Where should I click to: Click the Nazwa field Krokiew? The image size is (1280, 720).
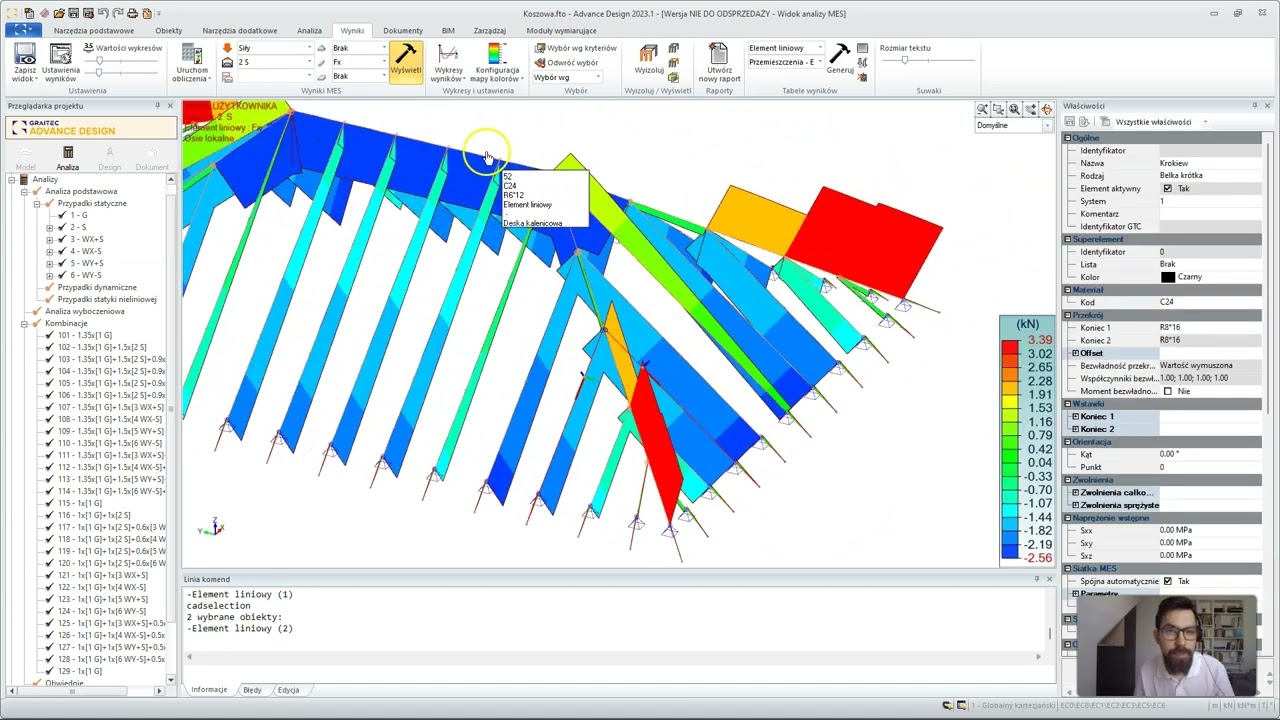(1209, 163)
